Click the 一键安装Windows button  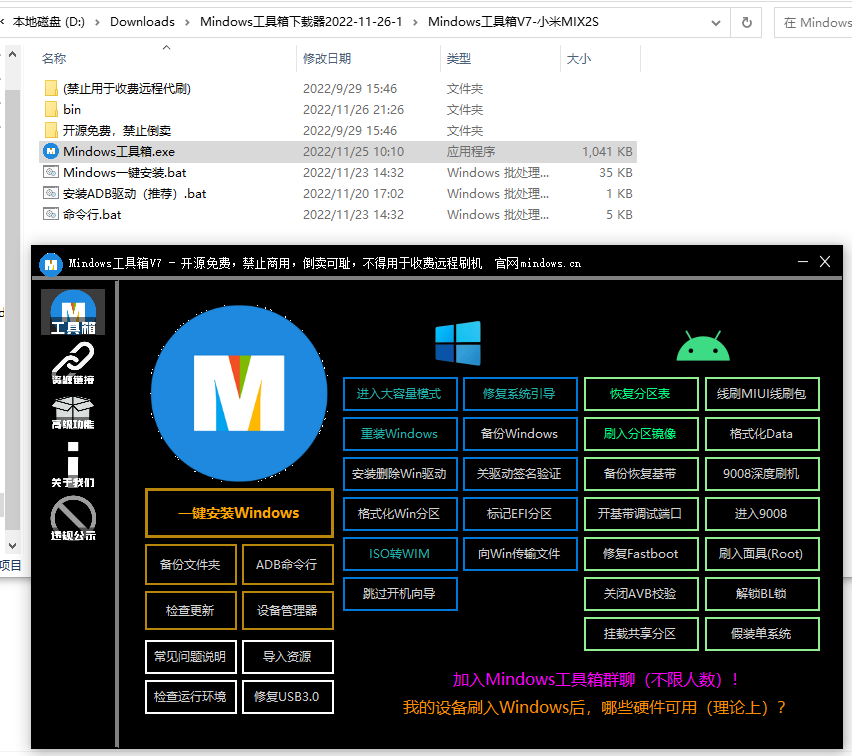[x=239, y=513]
